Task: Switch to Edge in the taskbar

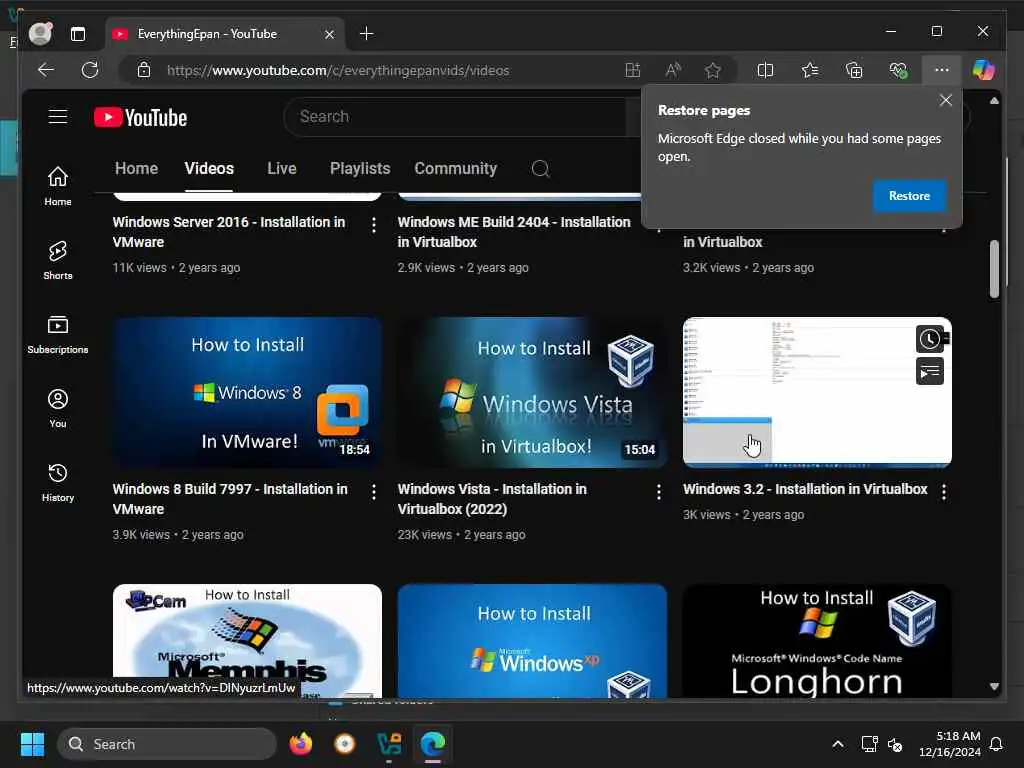Action: pyautogui.click(x=432, y=744)
